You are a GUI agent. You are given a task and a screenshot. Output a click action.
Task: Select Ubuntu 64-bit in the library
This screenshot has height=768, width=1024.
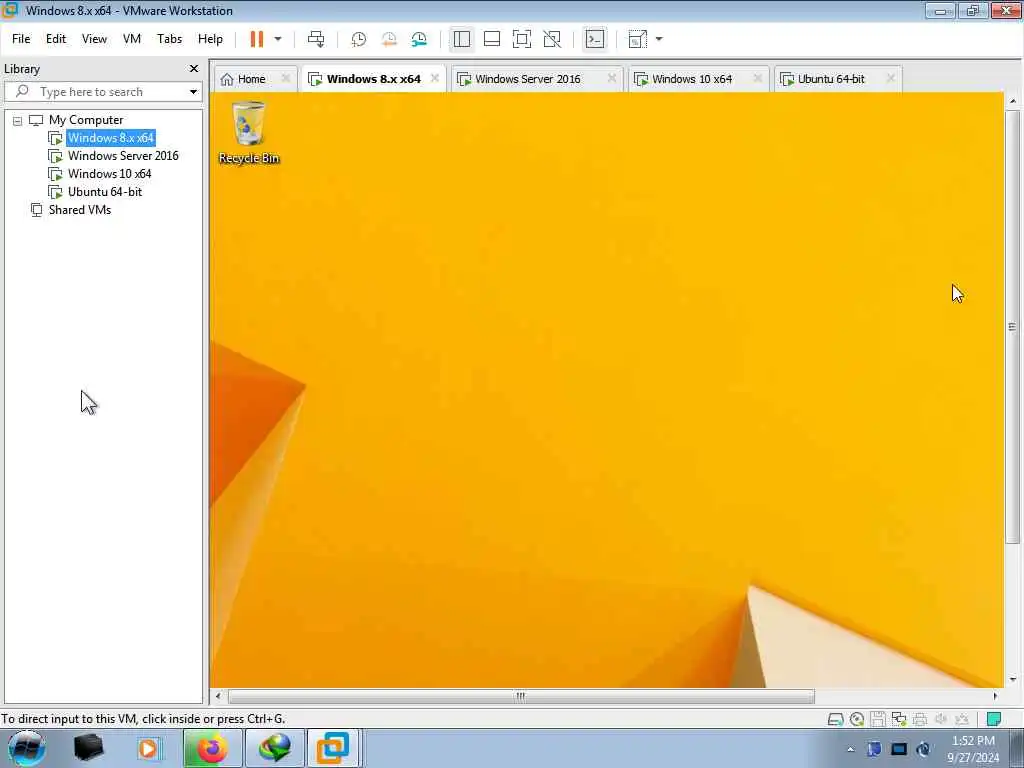(x=104, y=192)
